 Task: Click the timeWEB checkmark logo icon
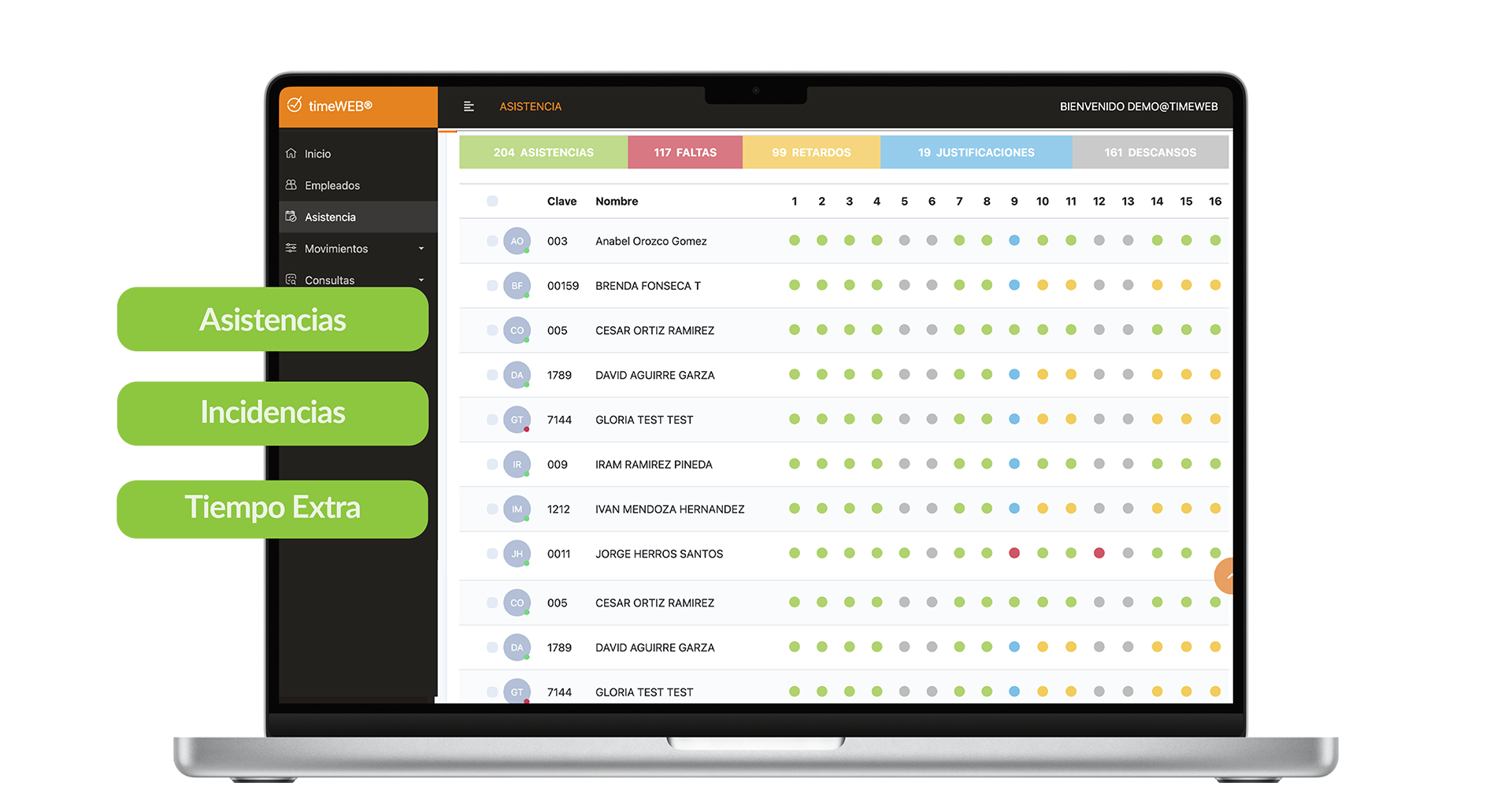click(295, 105)
